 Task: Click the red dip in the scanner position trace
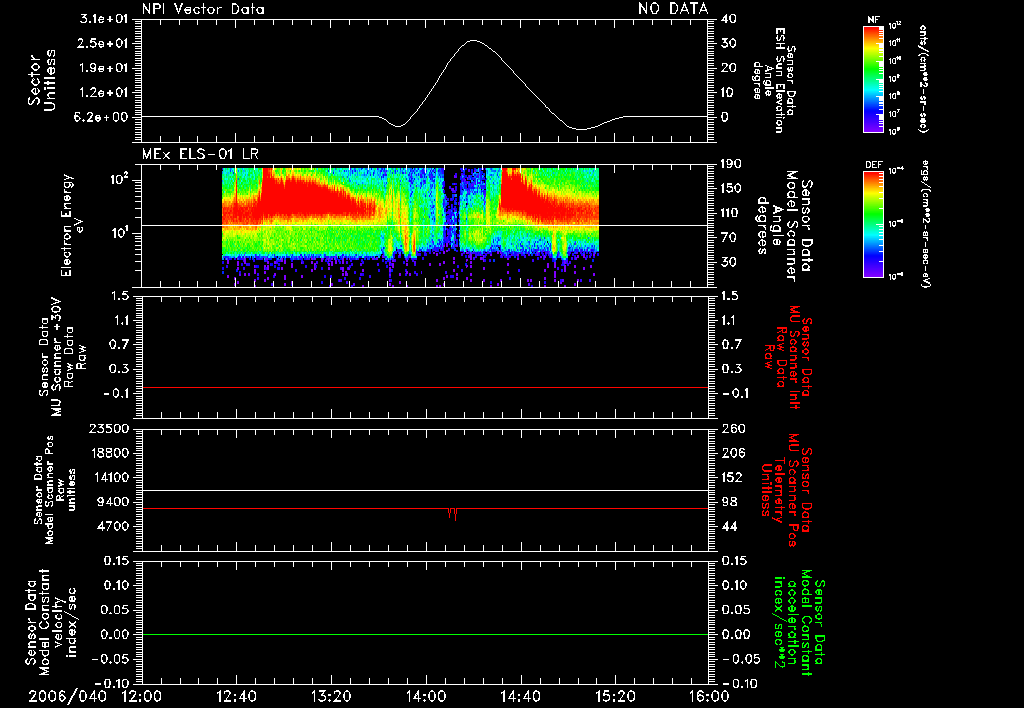(x=452, y=513)
